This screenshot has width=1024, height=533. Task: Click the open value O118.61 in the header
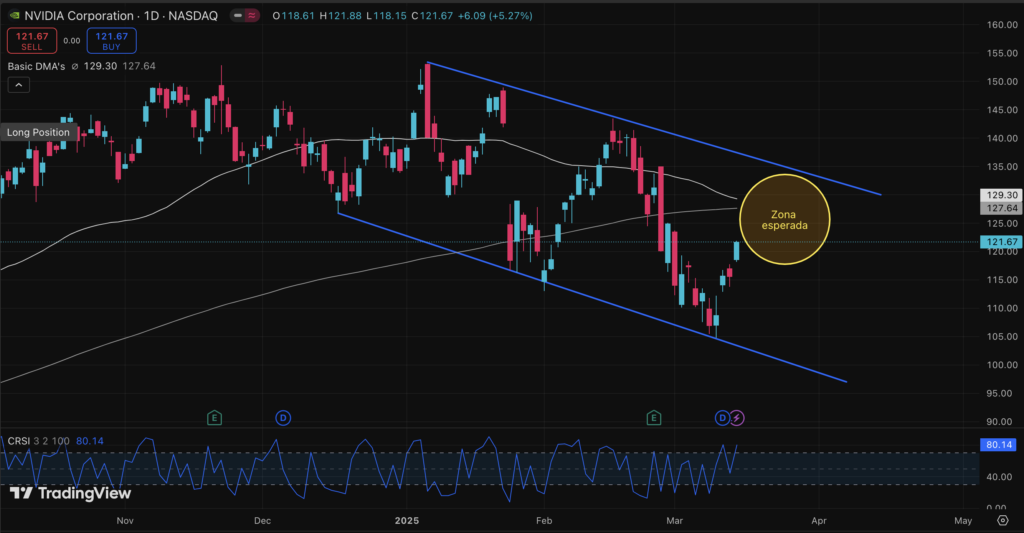coord(293,16)
